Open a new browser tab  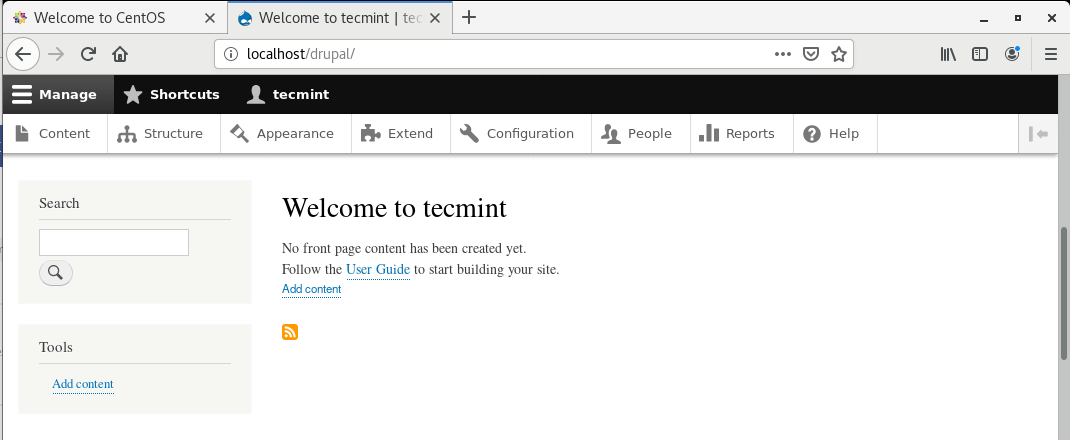pyautogui.click(x=468, y=18)
